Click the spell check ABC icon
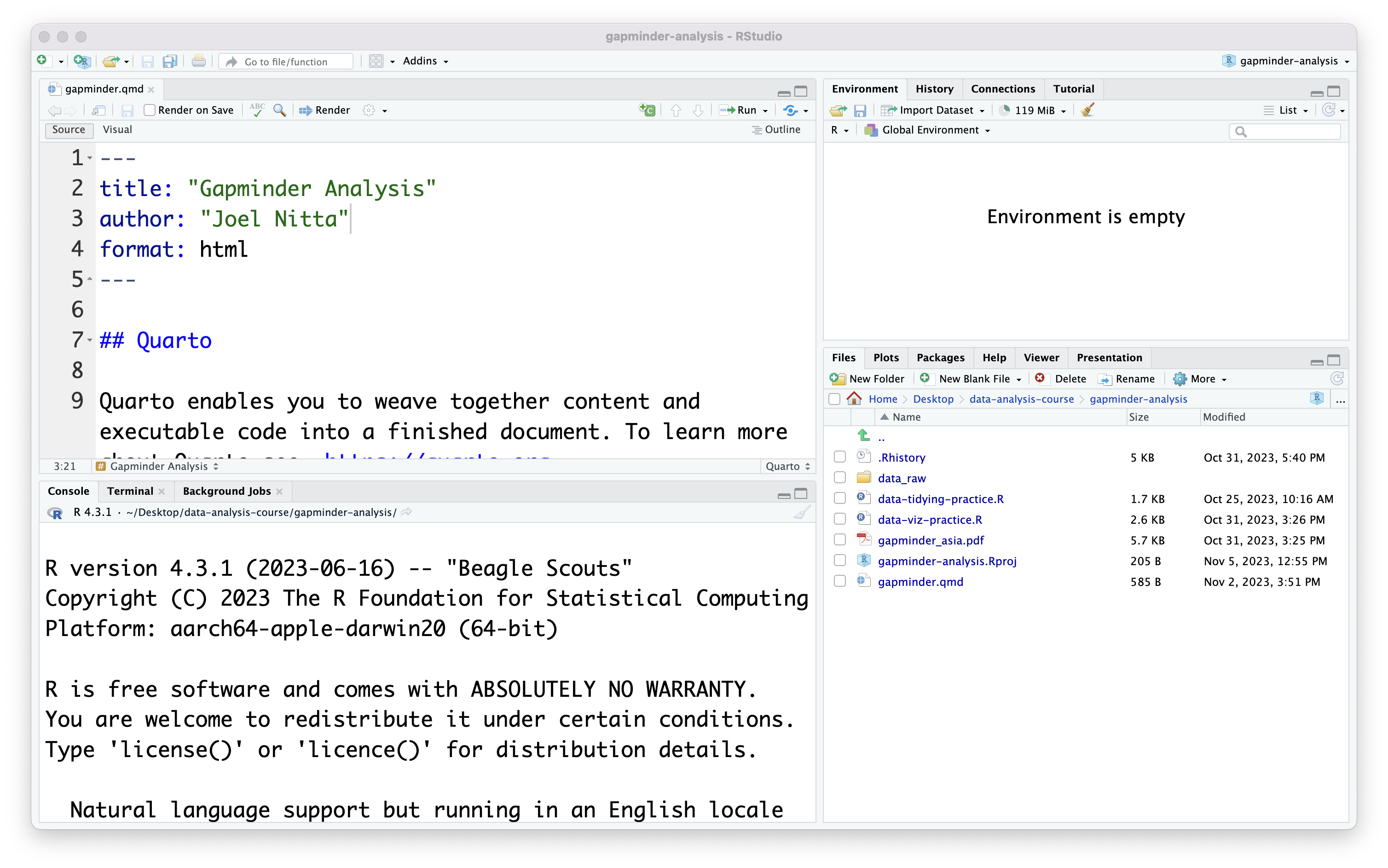Viewport: 1388px width, 868px height. click(257, 110)
